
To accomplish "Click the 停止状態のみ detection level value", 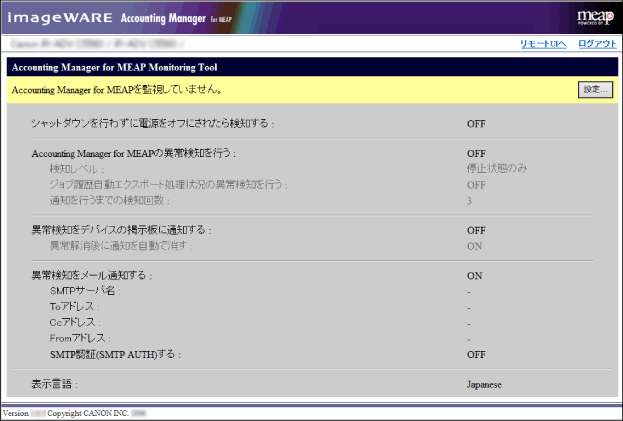I will [x=493, y=169].
